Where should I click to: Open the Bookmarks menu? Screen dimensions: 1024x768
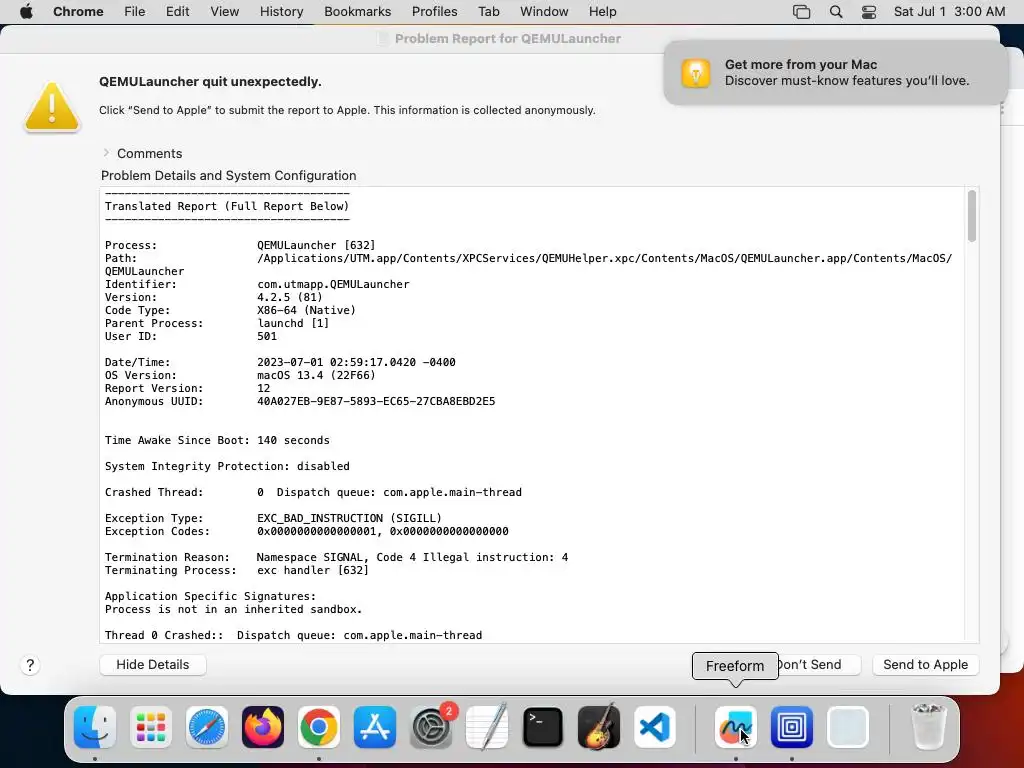point(358,12)
